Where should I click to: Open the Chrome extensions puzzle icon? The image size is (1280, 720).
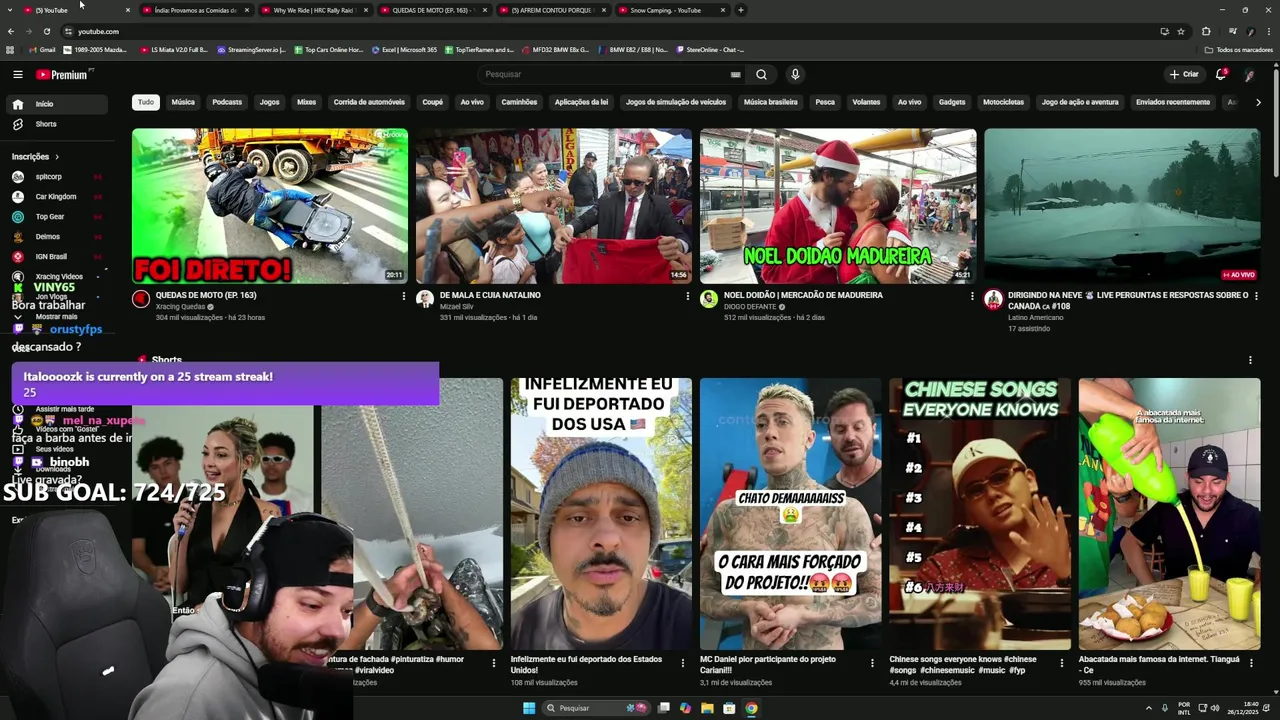click(1206, 31)
